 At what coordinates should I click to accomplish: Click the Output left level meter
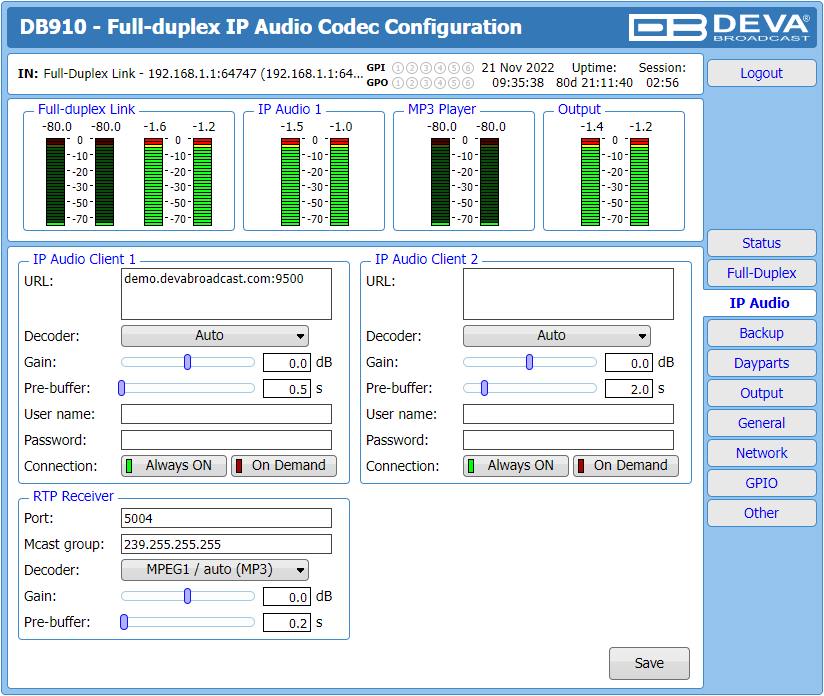(590, 182)
